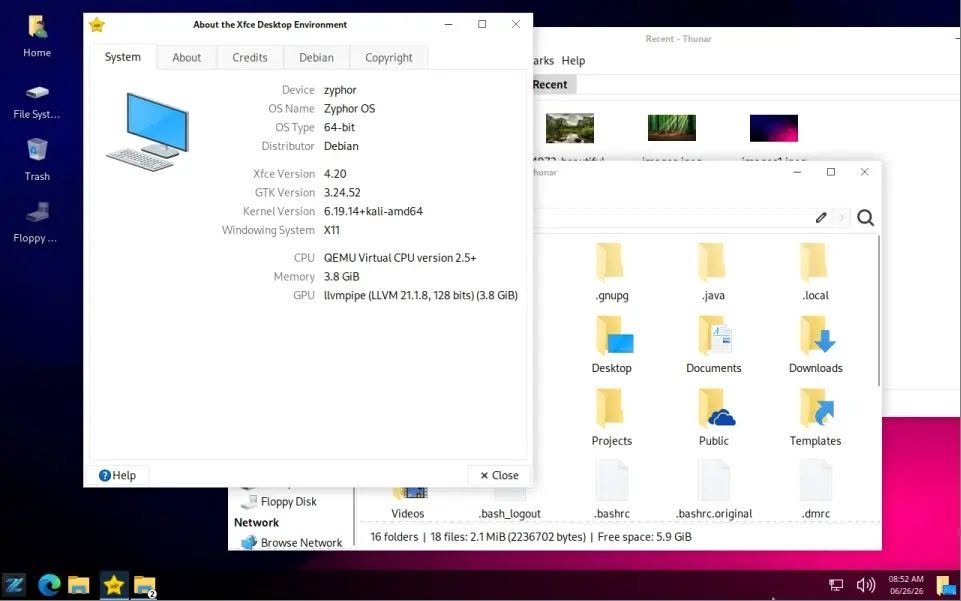Select the Public folder
961x601 pixels.
click(713, 417)
